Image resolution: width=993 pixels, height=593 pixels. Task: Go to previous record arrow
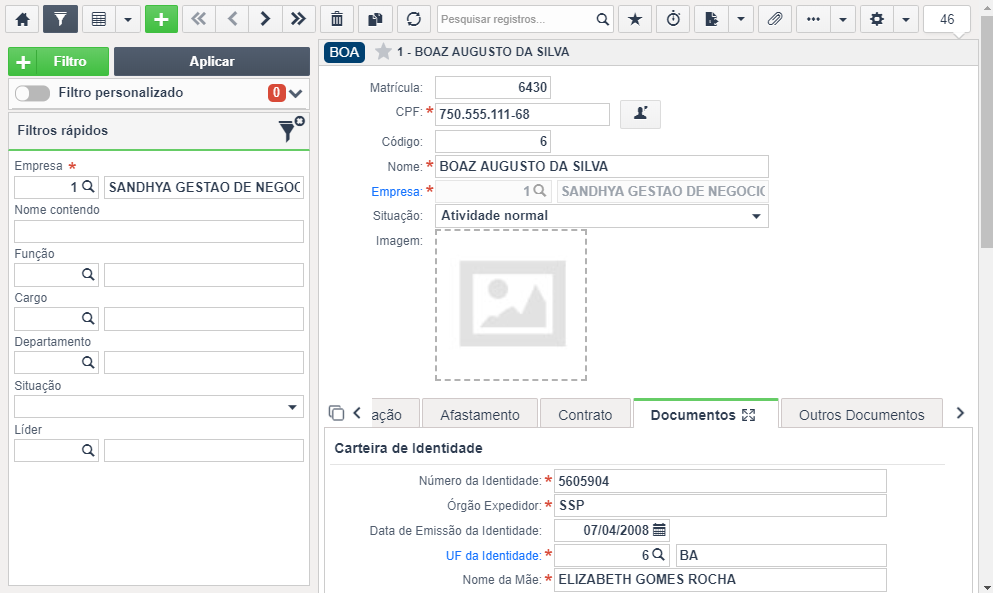click(x=232, y=19)
